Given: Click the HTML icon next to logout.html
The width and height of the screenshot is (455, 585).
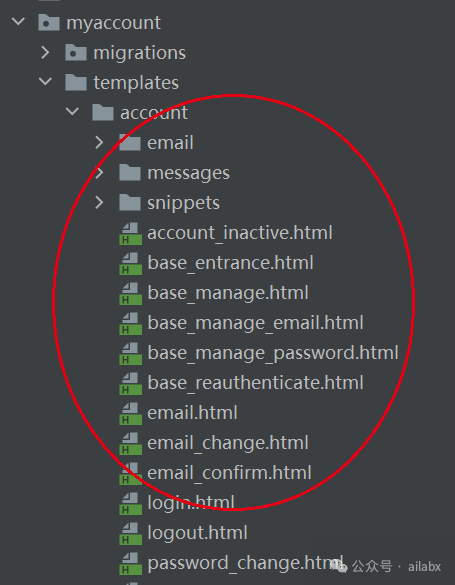Looking at the screenshot, I should (131, 533).
